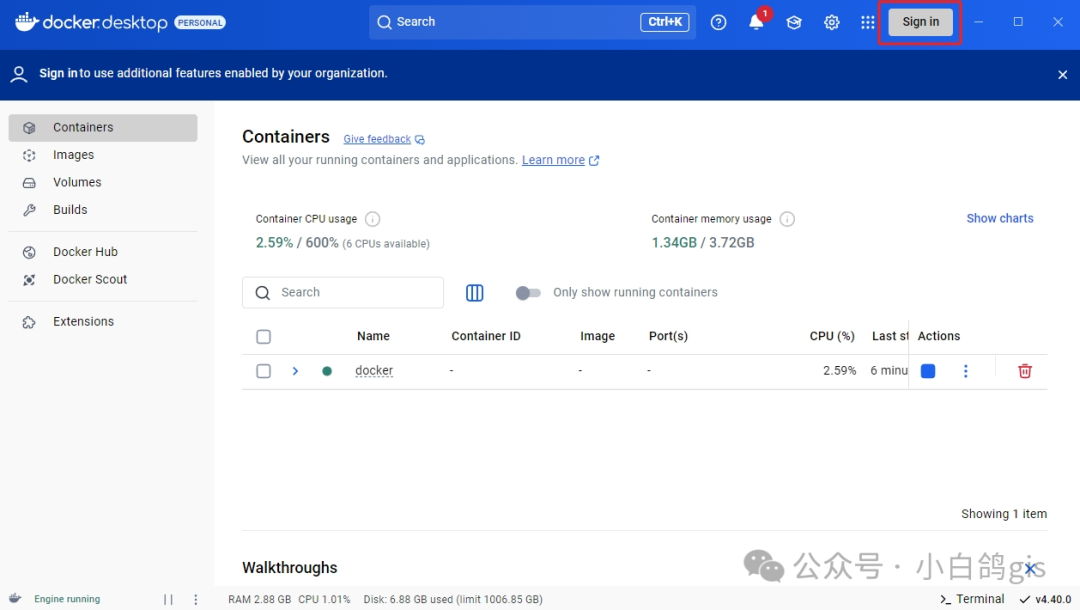Viewport: 1080px width, 610px height.
Task: Click the CPU usage info icon
Action: [373, 219]
